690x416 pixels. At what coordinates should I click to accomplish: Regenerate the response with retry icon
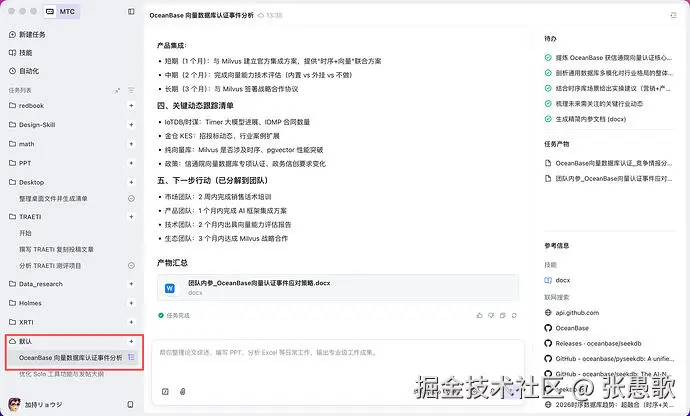pos(514,315)
